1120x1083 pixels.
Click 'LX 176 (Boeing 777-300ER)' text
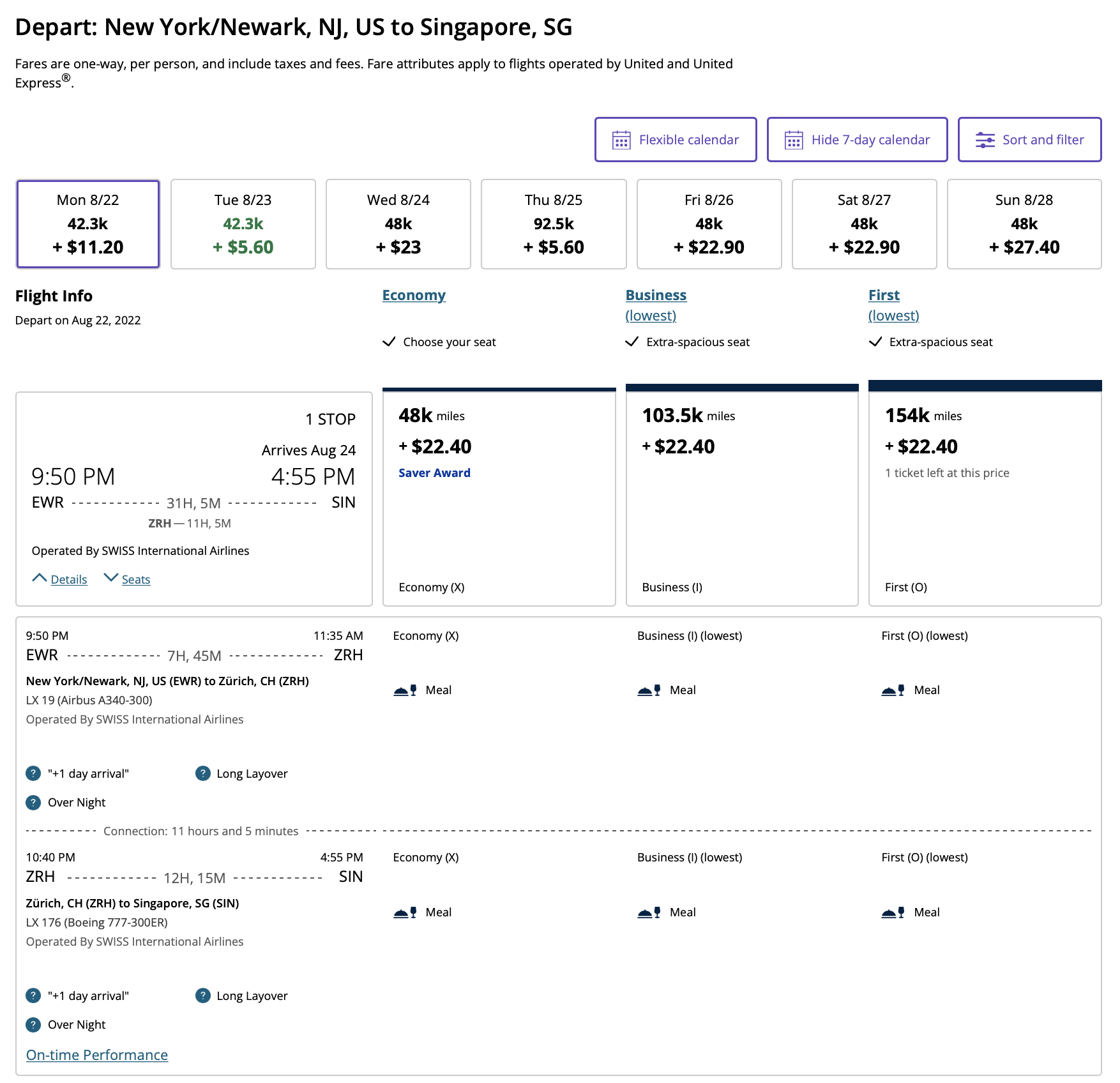[97, 922]
